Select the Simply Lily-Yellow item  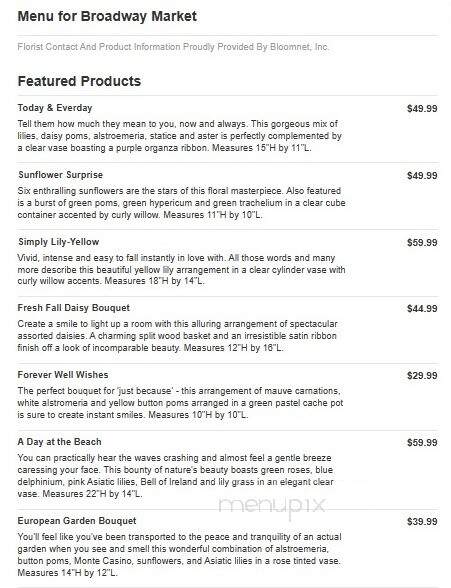[x=58, y=242]
